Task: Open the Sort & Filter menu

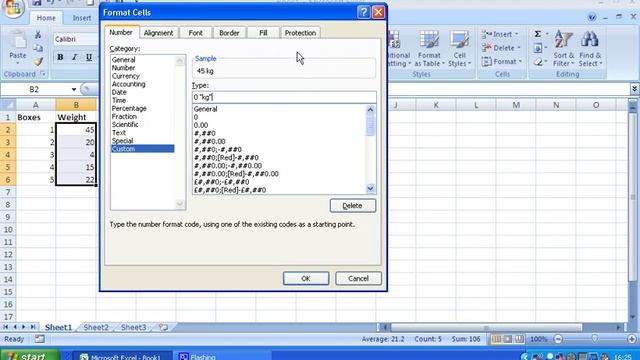Action: click(564, 49)
